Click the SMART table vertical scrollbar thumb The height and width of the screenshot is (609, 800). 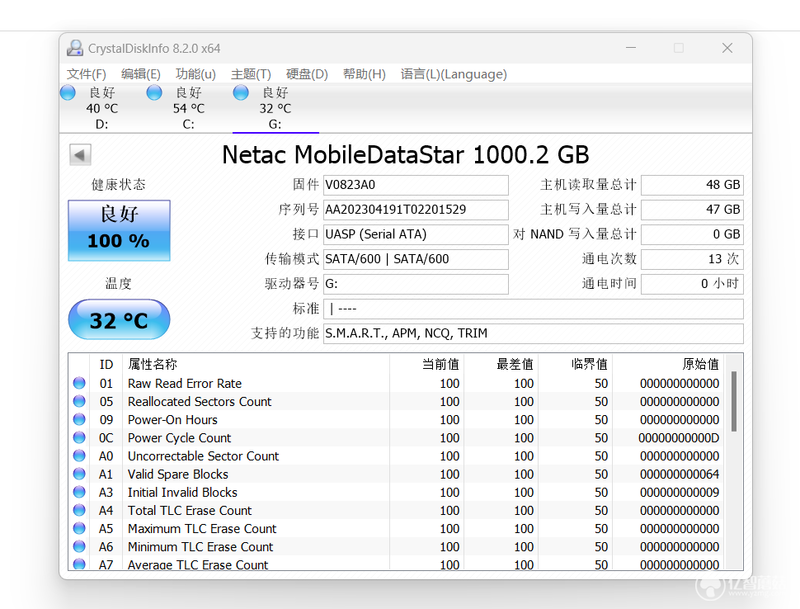click(x=734, y=401)
